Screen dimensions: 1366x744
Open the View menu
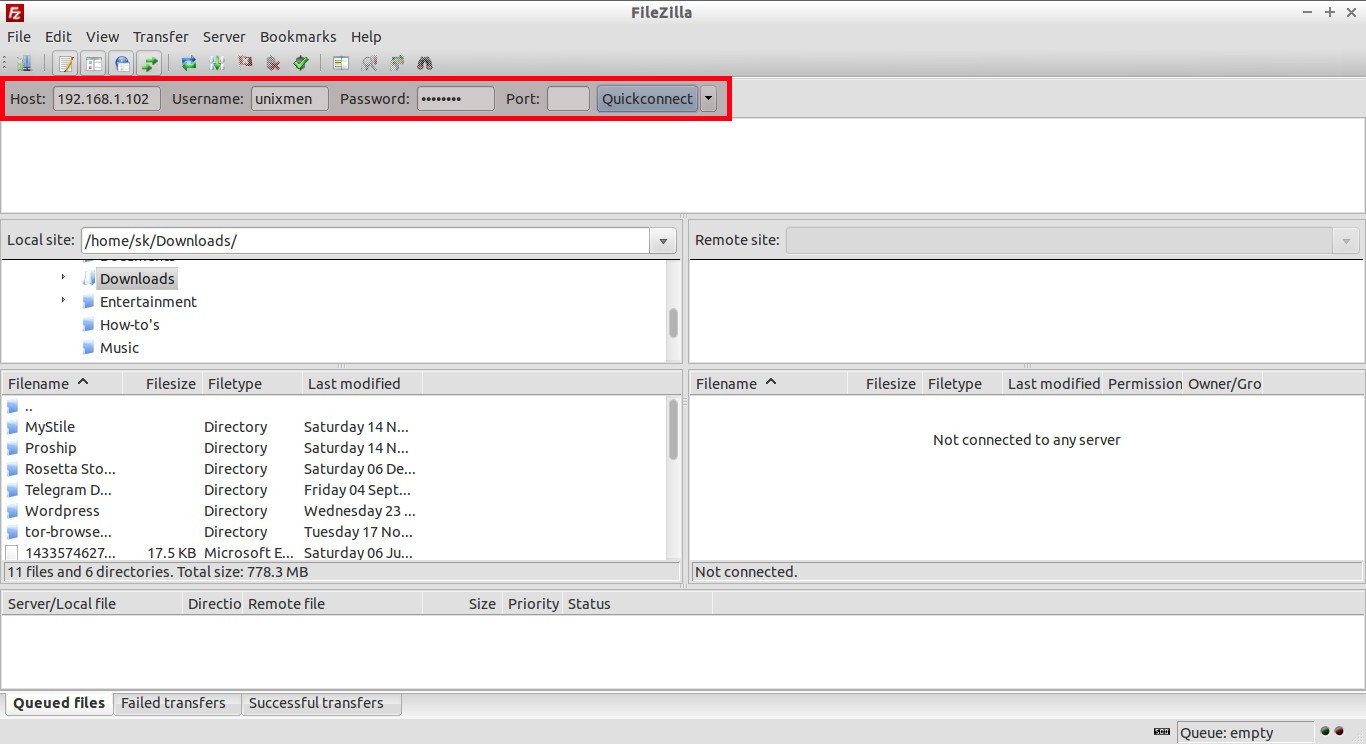pos(102,36)
